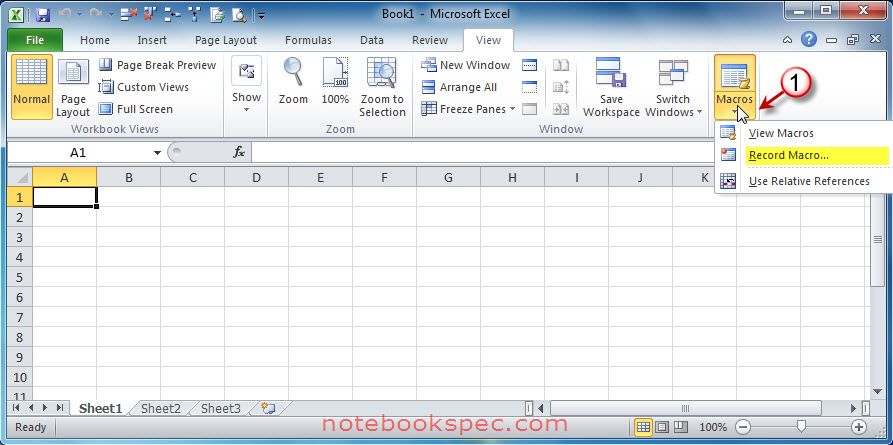Click View Side by Side icon
This screenshot has height=445, width=893.
tap(561, 65)
